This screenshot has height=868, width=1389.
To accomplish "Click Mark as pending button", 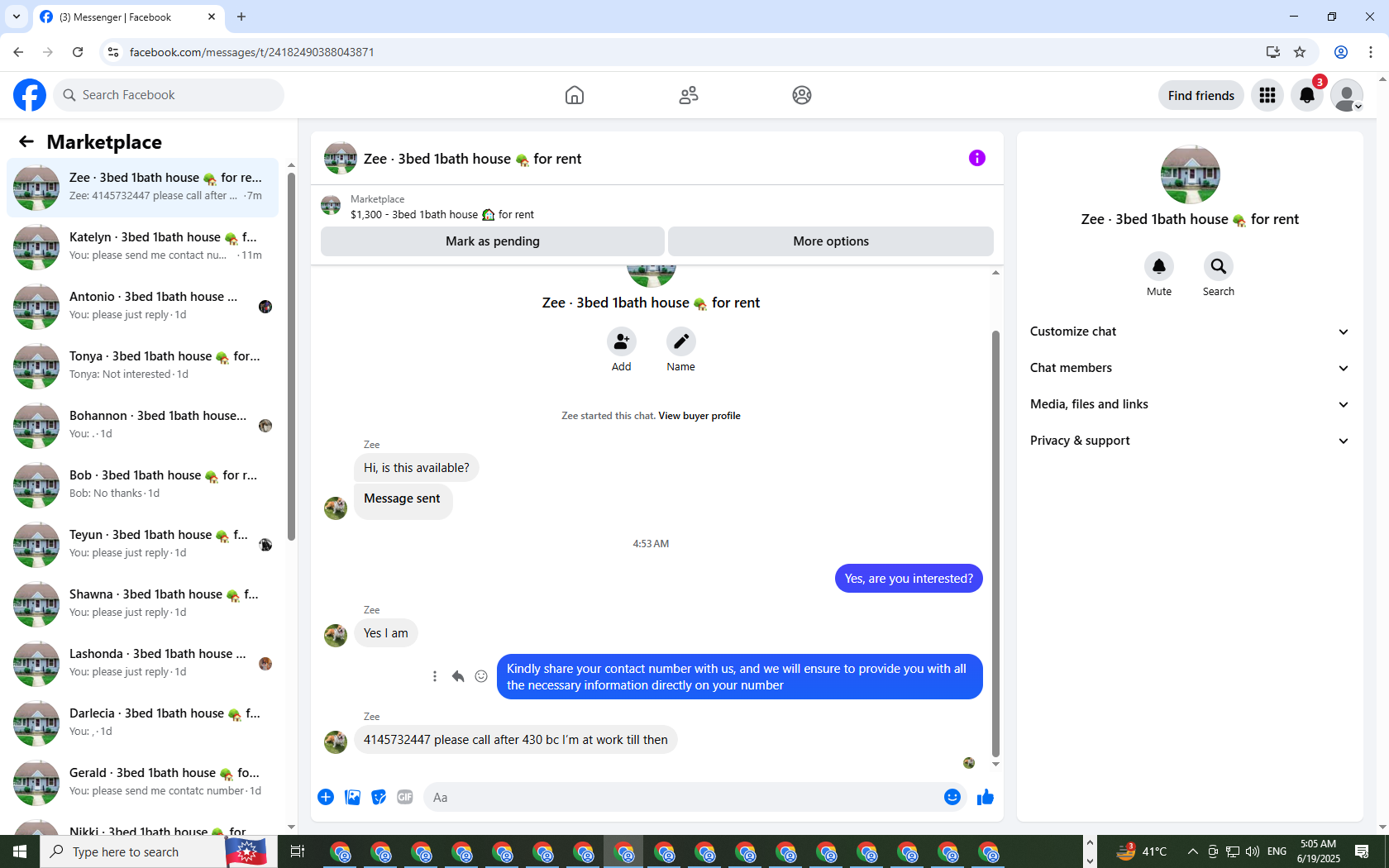I will [493, 241].
